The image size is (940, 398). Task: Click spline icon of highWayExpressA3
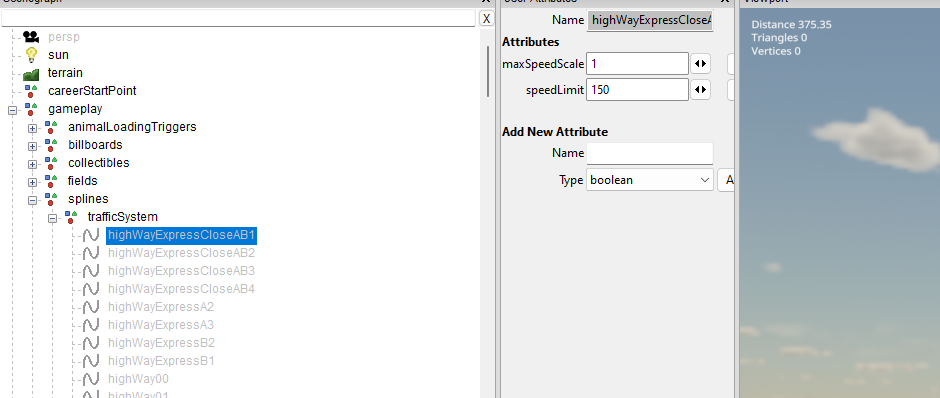point(91,325)
